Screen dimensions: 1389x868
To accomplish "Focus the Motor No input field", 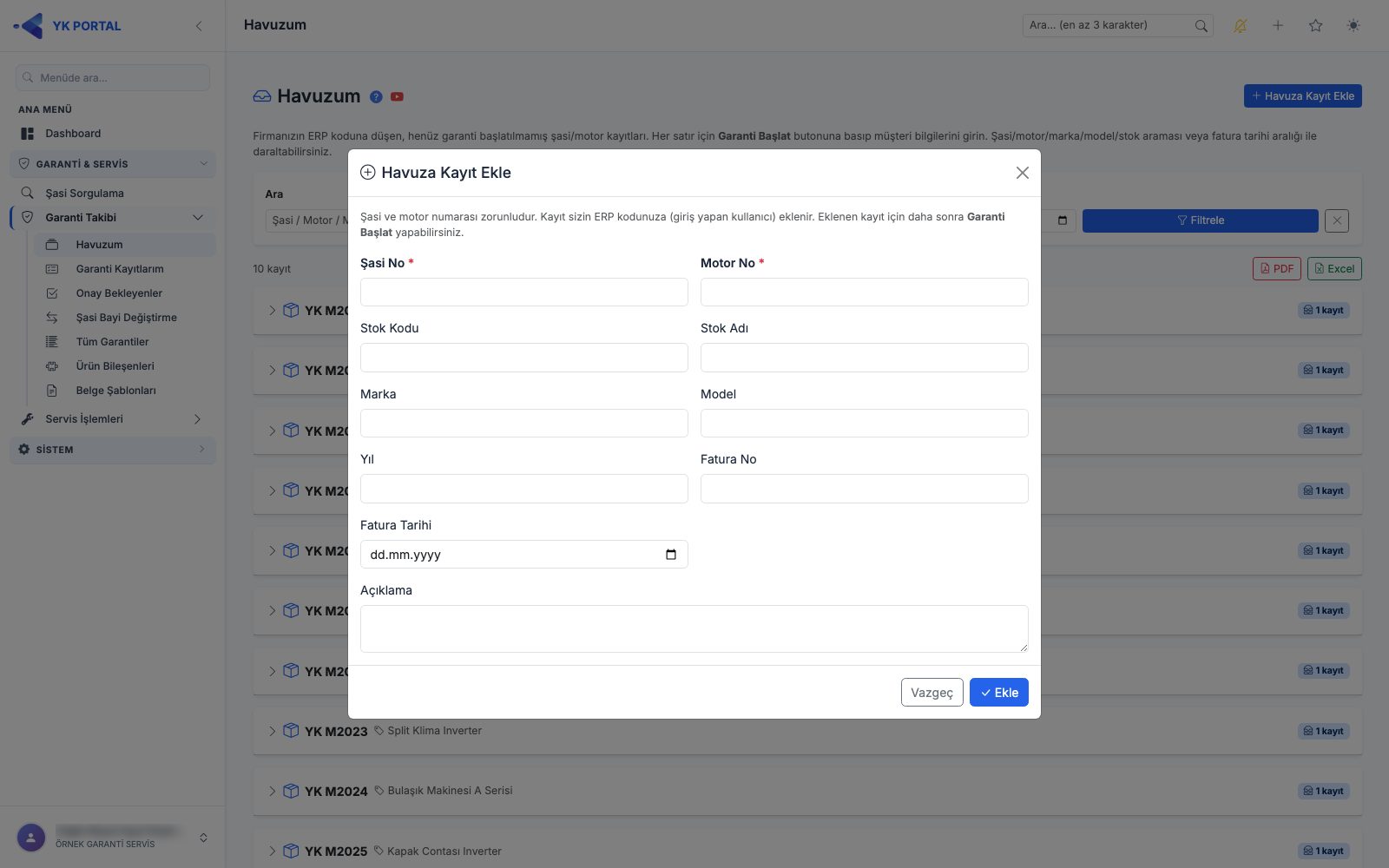I will (864, 292).
